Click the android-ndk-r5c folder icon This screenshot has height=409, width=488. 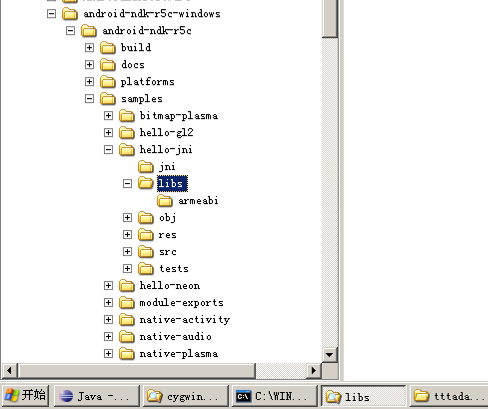89,31
